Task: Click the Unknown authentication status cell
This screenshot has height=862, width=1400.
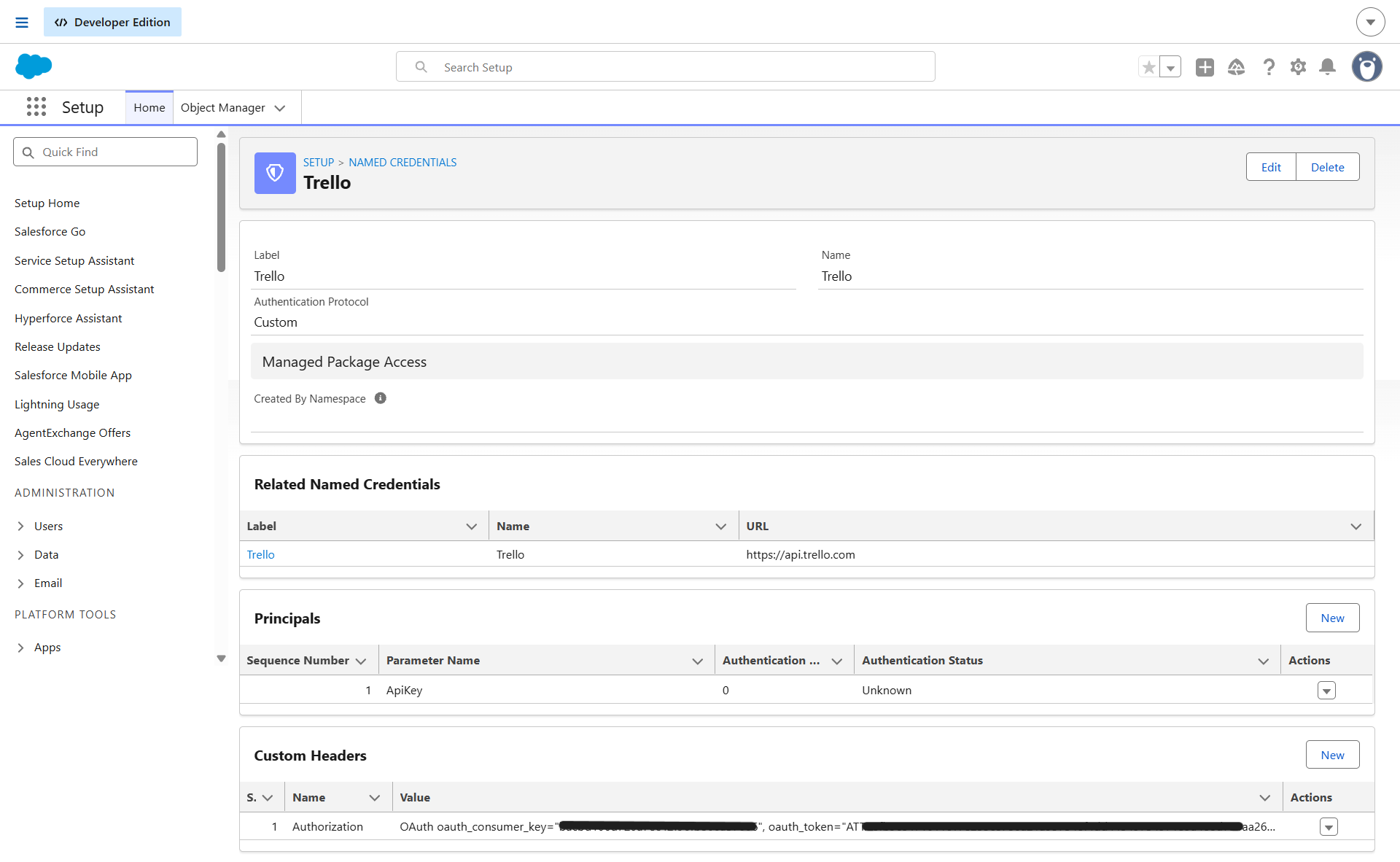Action: (887, 690)
